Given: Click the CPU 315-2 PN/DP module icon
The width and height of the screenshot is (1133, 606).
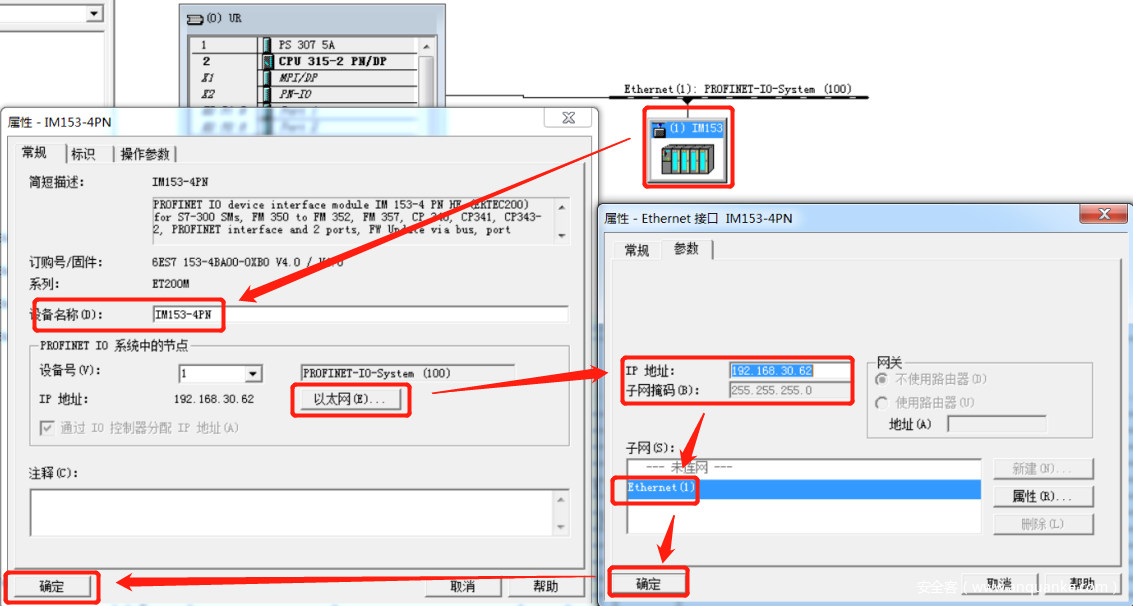Looking at the screenshot, I should tap(267, 61).
